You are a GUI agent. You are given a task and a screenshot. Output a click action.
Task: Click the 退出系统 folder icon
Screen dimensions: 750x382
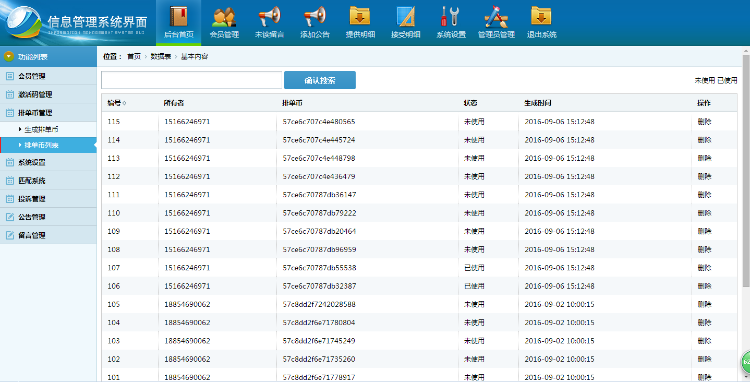point(541,16)
